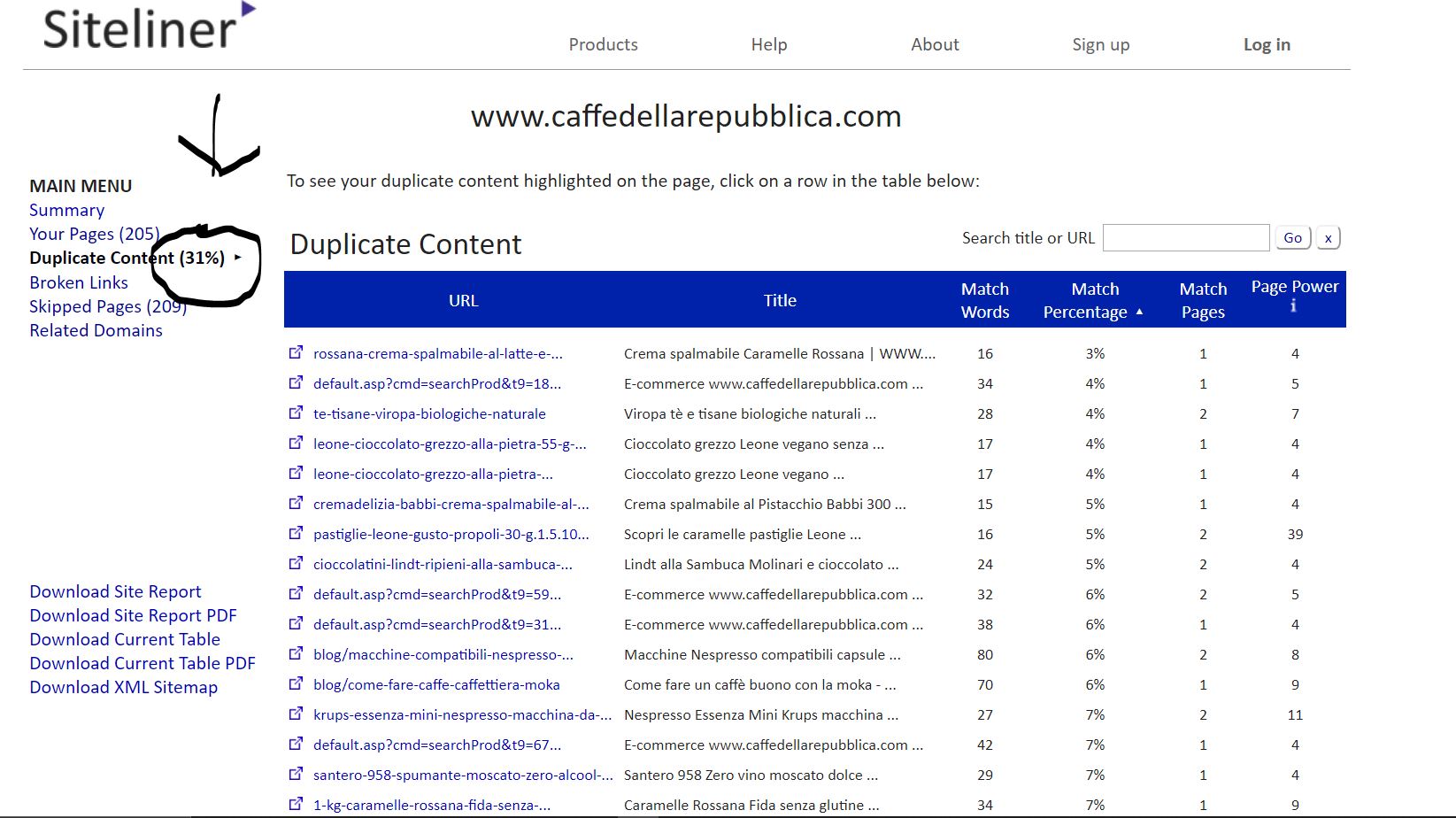Open external link icon for te-tisane-viropa-biologiche row
1456x818 pixels.
click(x=296, y=413)
